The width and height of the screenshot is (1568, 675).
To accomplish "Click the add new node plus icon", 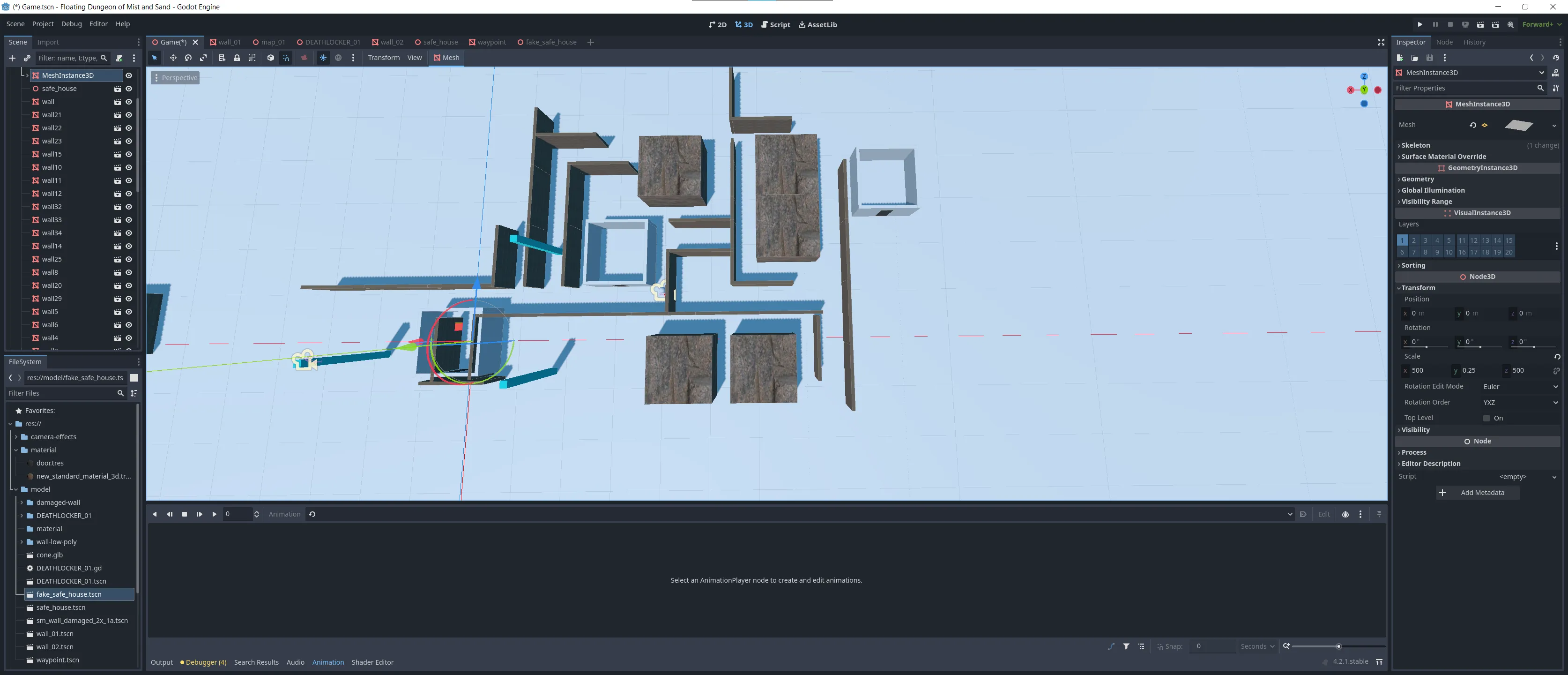I will tap(12, 58).
